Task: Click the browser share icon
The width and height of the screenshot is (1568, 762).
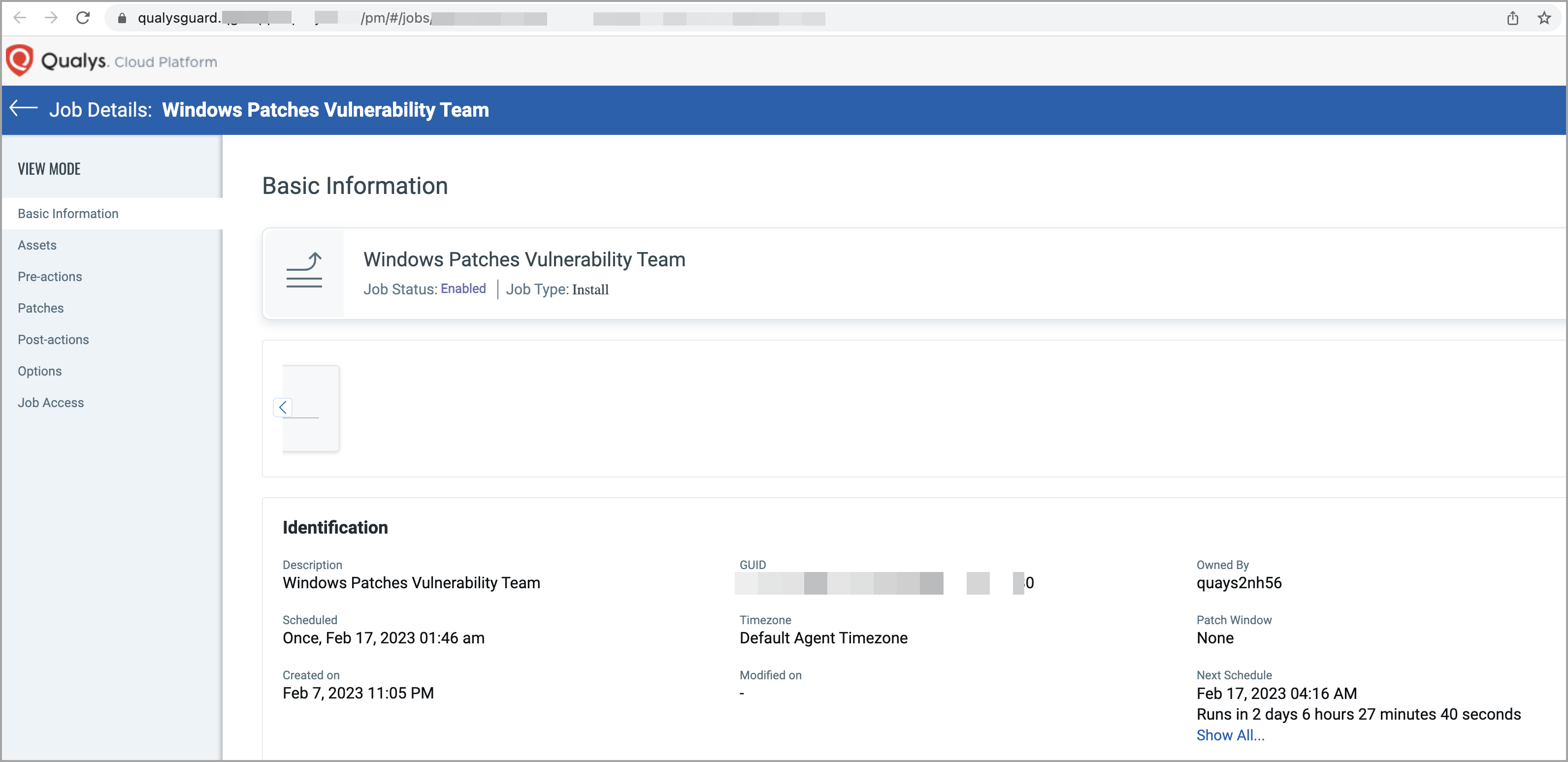Action: coord(1513,18)
